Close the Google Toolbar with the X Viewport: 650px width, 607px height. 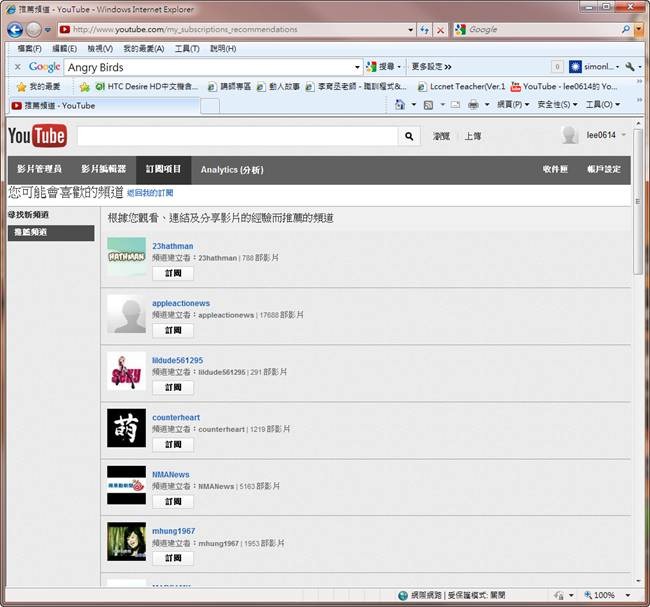[x=17, y=67]
